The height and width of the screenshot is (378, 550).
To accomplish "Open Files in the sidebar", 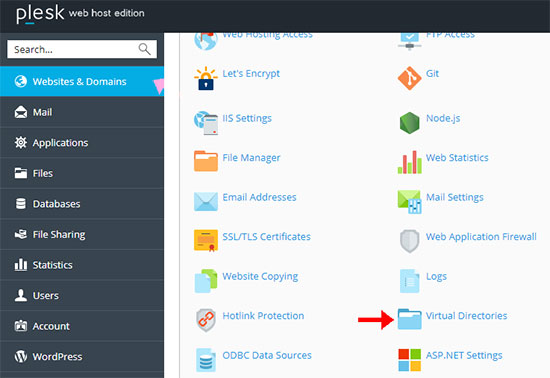I will click(82, 173).
